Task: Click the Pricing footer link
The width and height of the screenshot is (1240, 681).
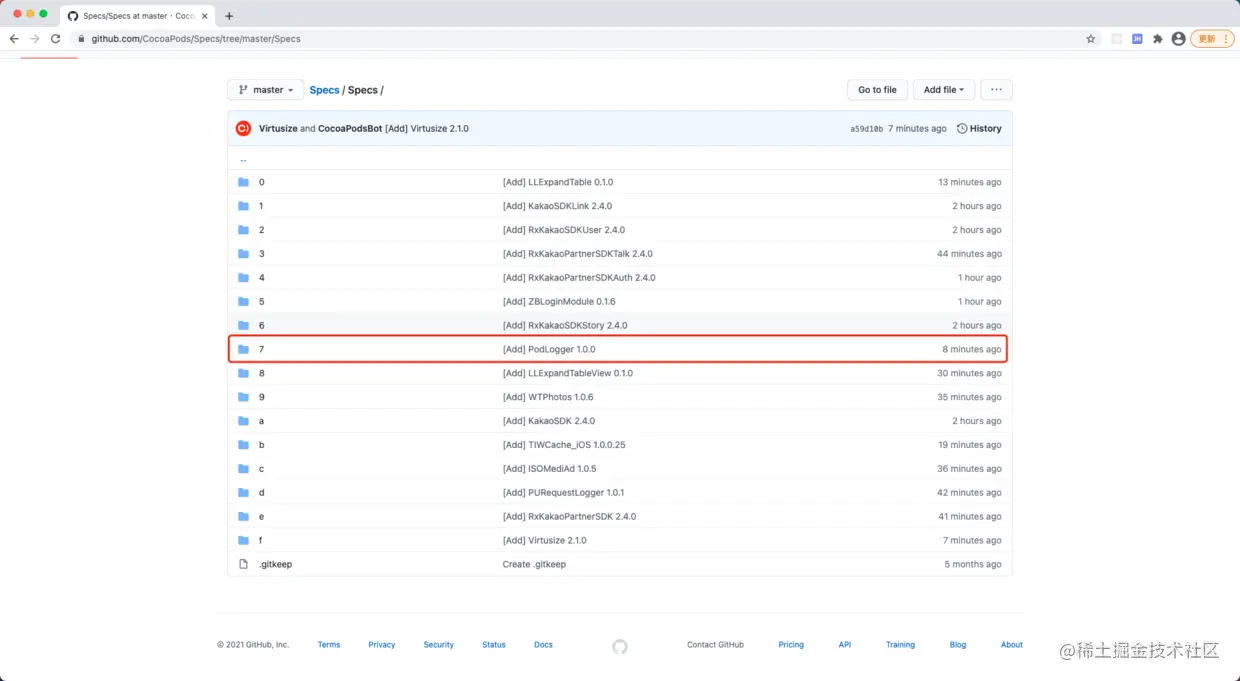Action: point(791,645)
